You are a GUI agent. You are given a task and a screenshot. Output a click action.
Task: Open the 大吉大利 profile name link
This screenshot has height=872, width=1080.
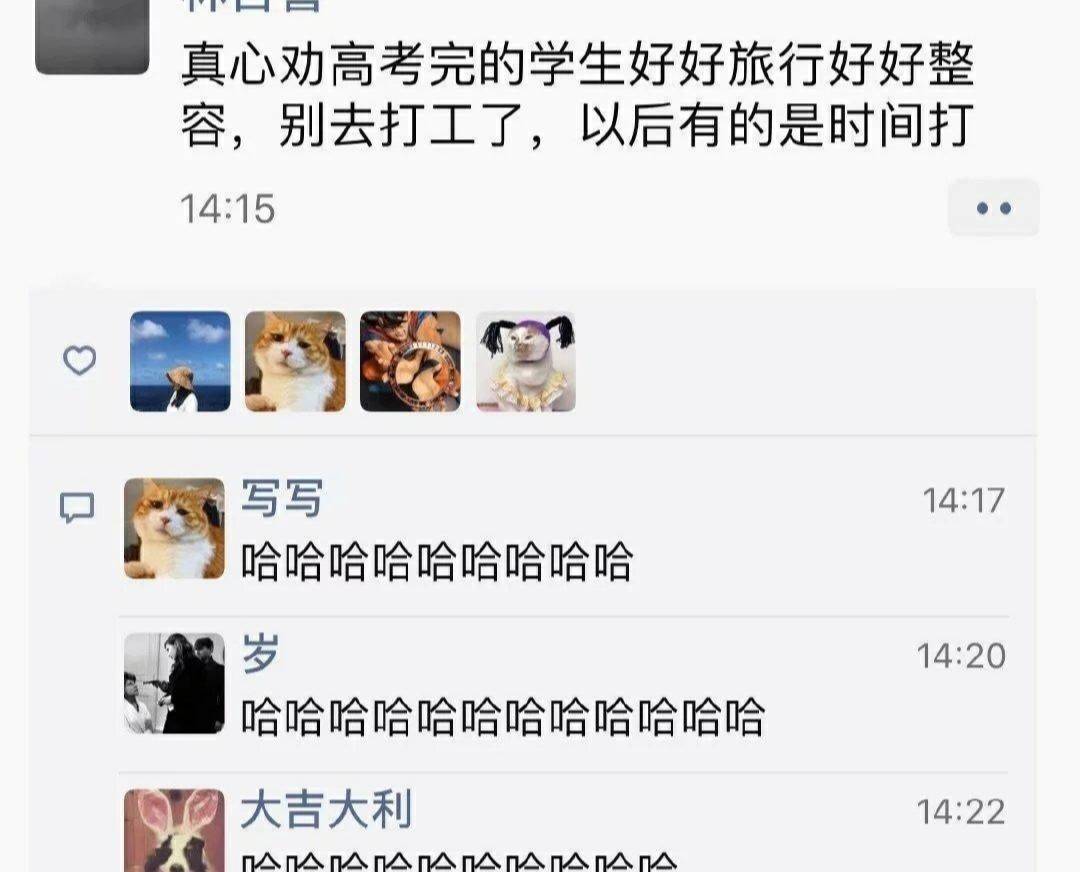point(326,809)
